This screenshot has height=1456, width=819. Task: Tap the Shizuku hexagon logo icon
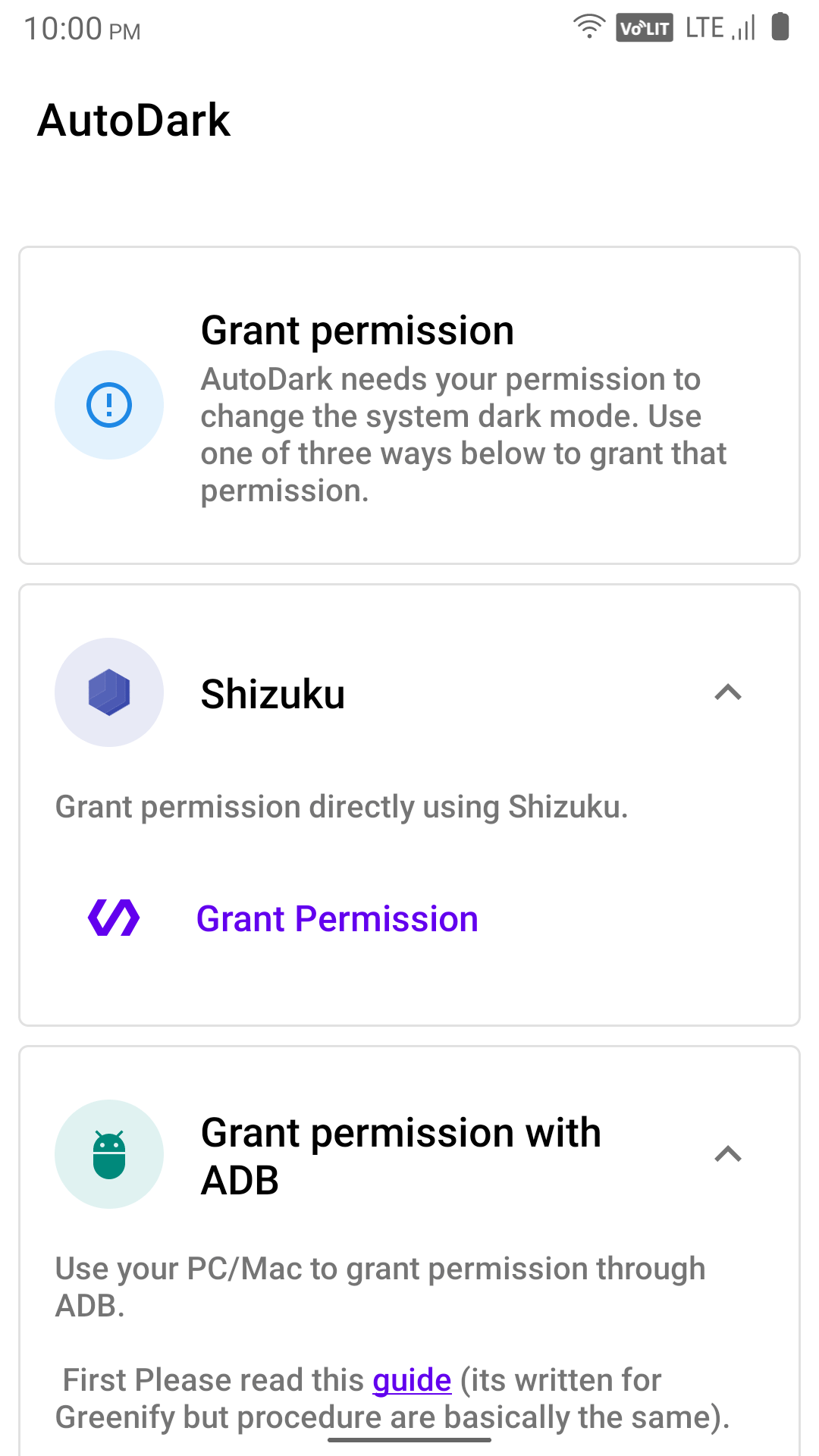pos(109,692)
